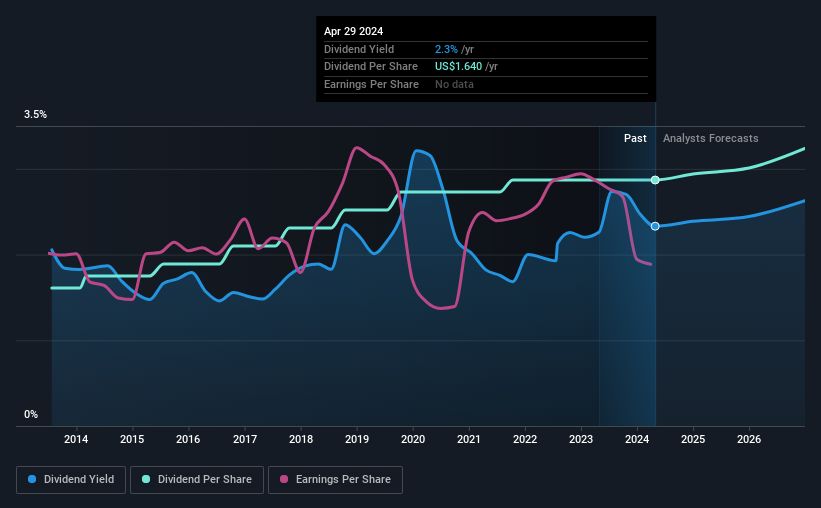Toggle the Dividend Yield legend button
This screenshot has width=821, height=508.
point(71,480)
